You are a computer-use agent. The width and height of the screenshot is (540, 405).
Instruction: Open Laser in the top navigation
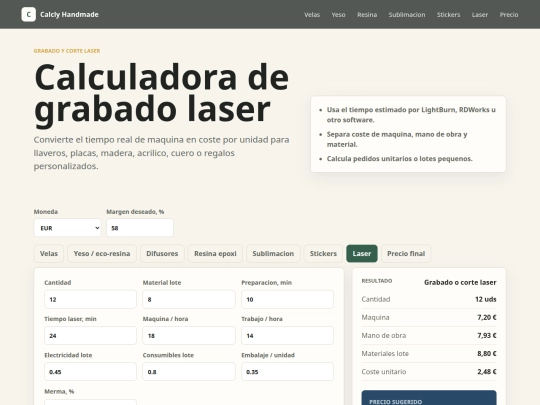click(x=480, y=15)
